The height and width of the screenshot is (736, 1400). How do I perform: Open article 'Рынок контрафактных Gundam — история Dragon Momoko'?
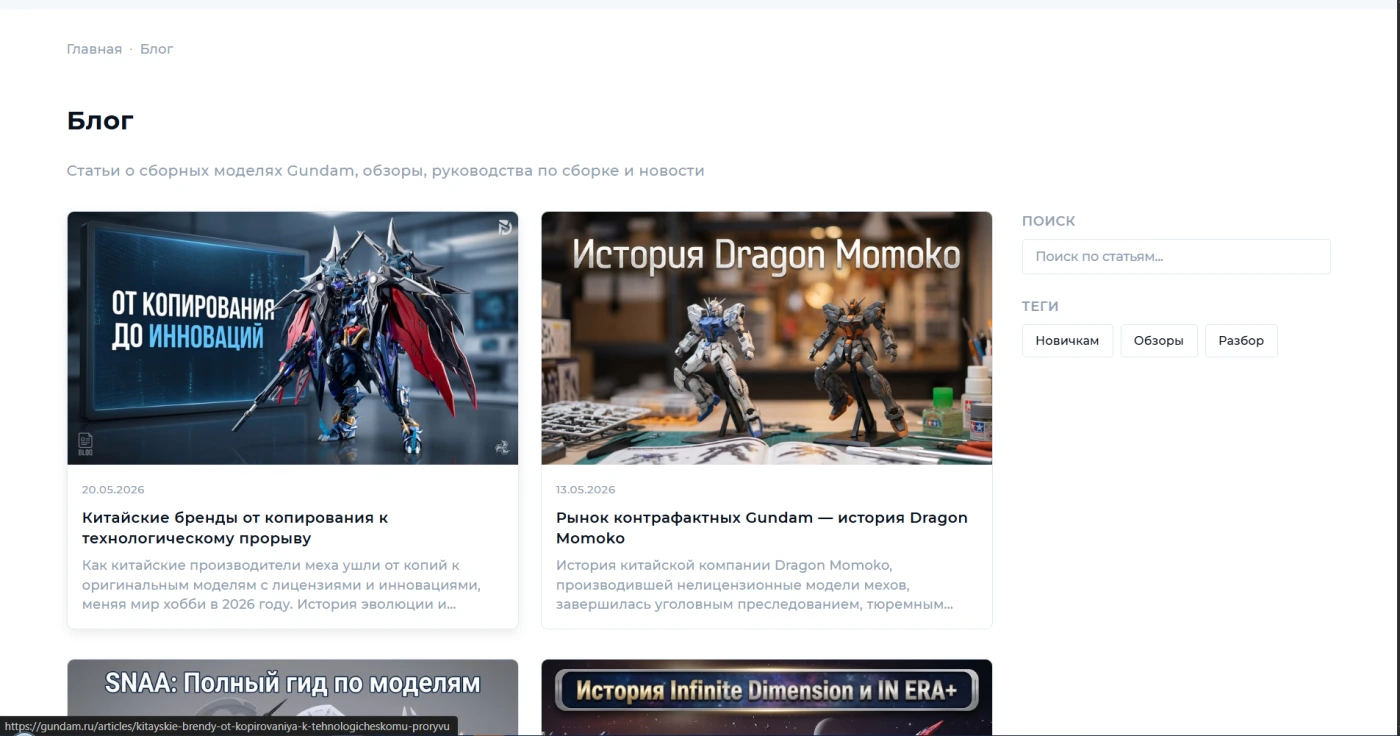[x=762, y=528]
